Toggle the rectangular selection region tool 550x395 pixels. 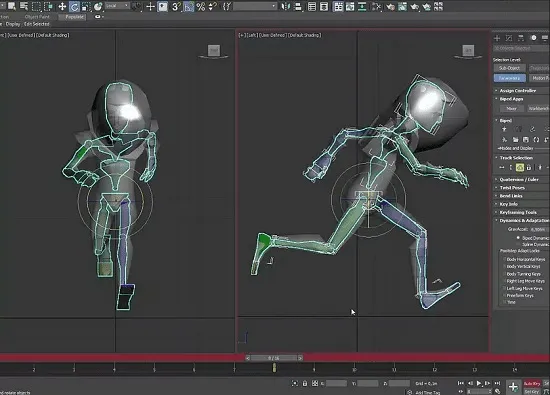(x=36, y=6)
